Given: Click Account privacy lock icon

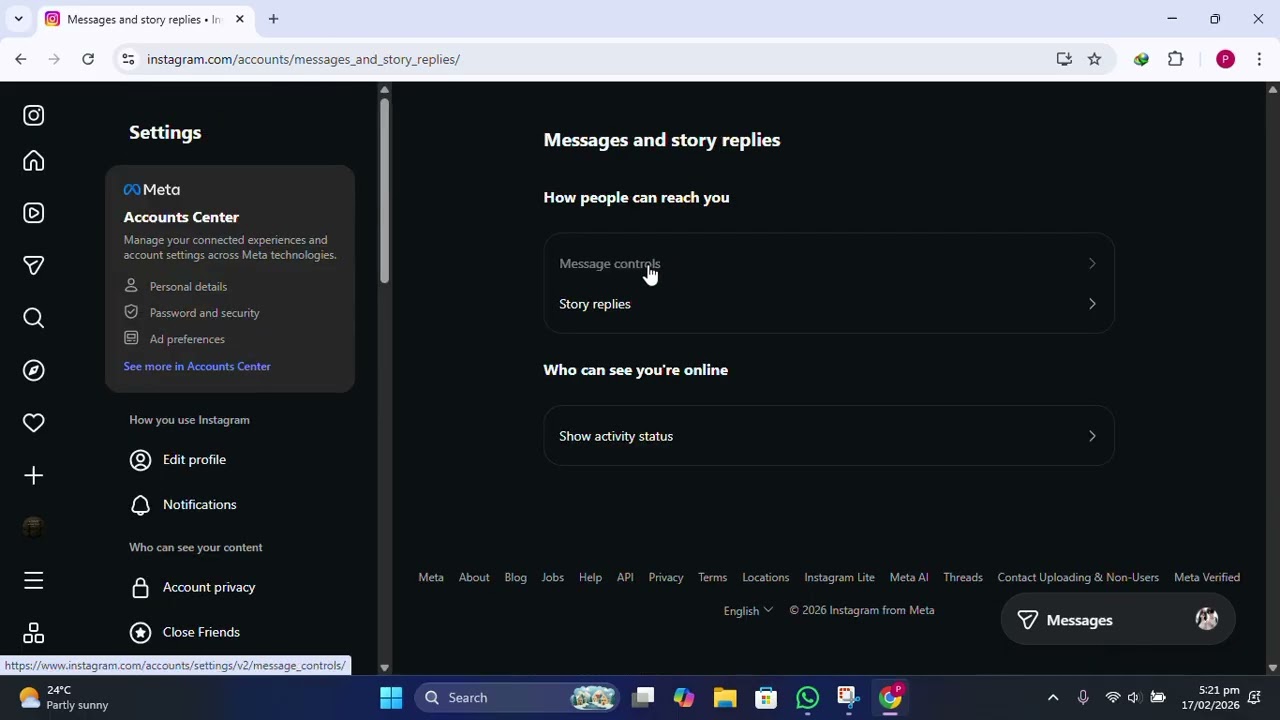Looking at the screenshot, I should click(141, 588).
